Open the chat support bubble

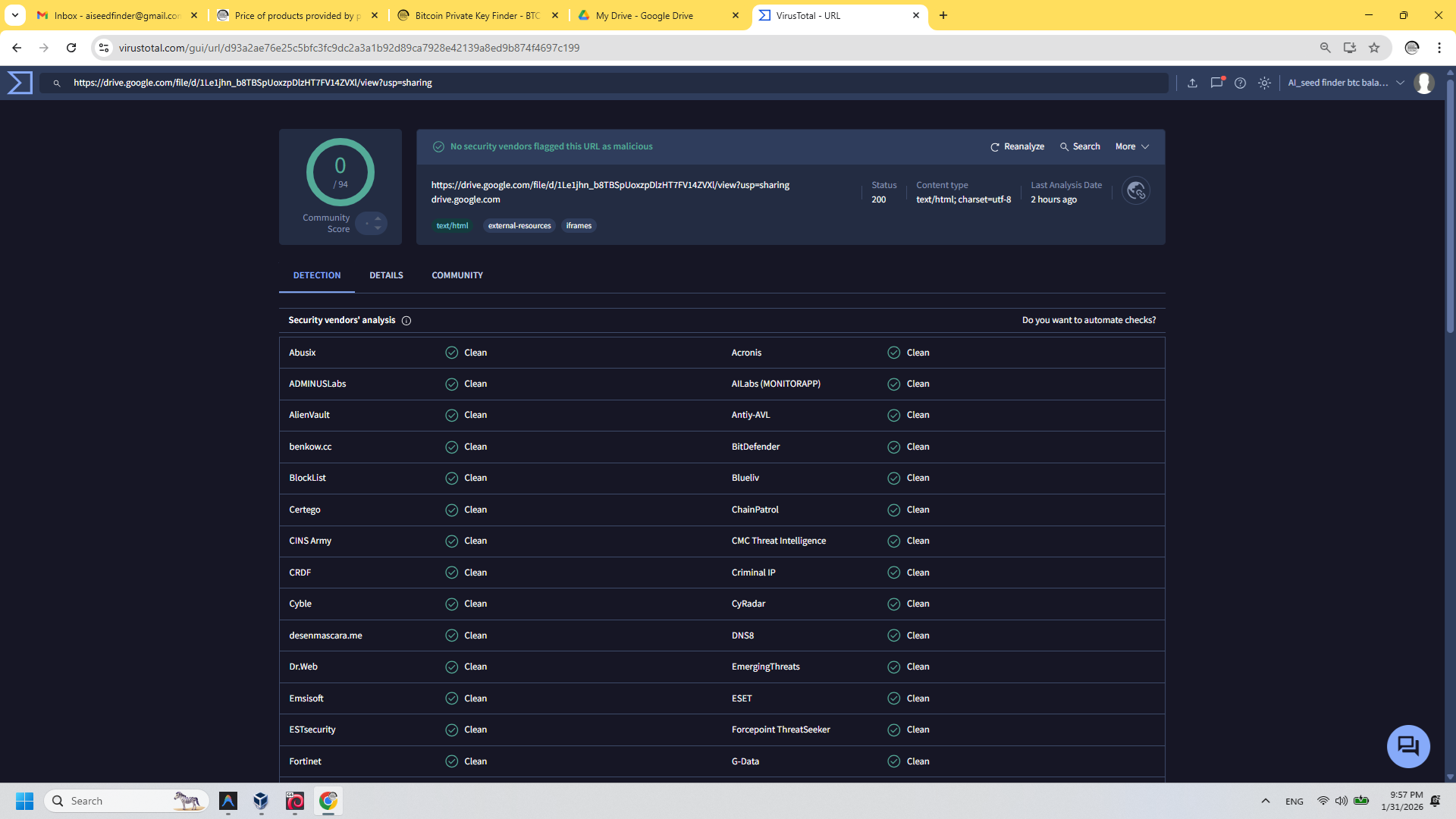(1408, 746)
